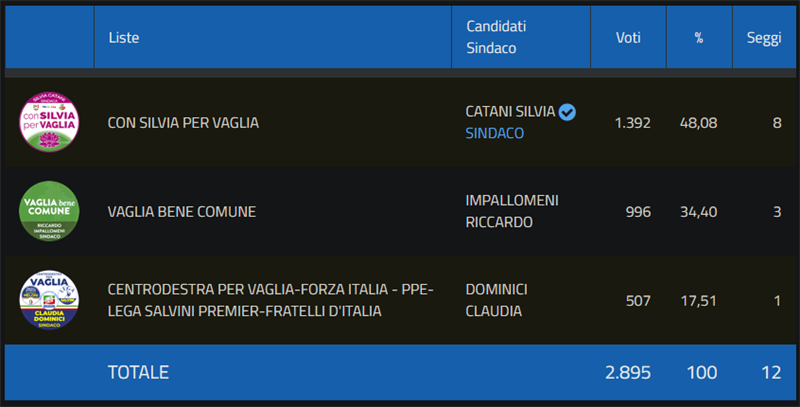Click the 34,40 percentage value

[x=698, y=212]
